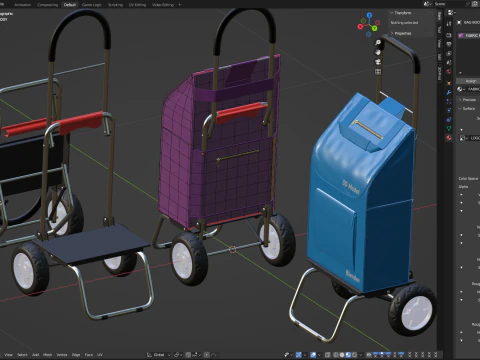This screenshot has height=360, width=480.
Task: Open the Vertex menu in viewport header
Action: coord(62,355)
